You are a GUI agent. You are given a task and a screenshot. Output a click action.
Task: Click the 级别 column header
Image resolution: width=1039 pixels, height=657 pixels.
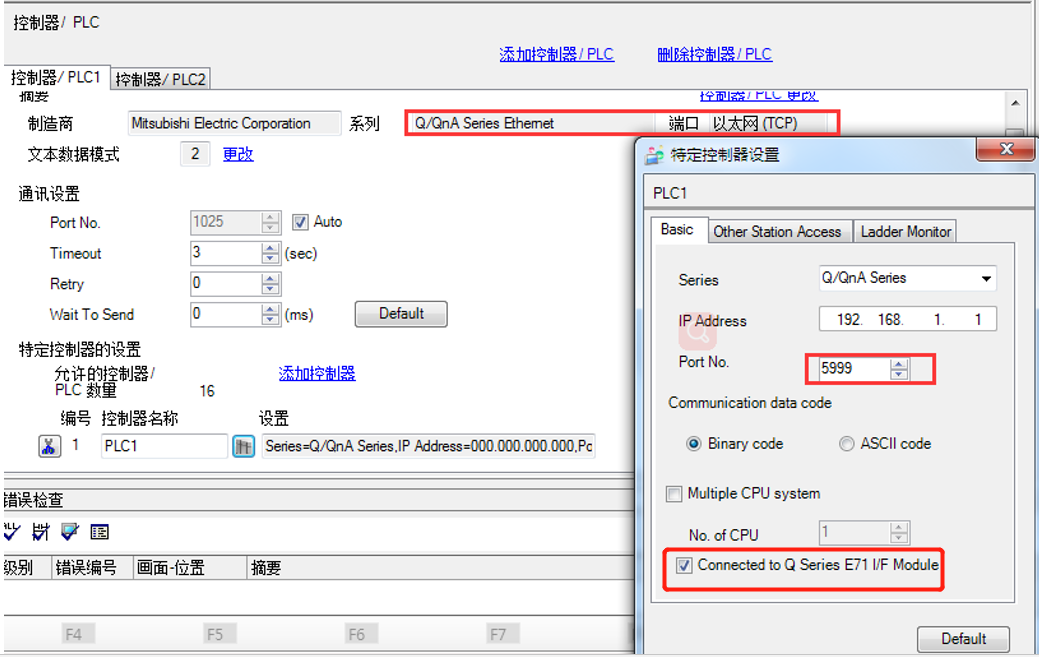[27, 568]
